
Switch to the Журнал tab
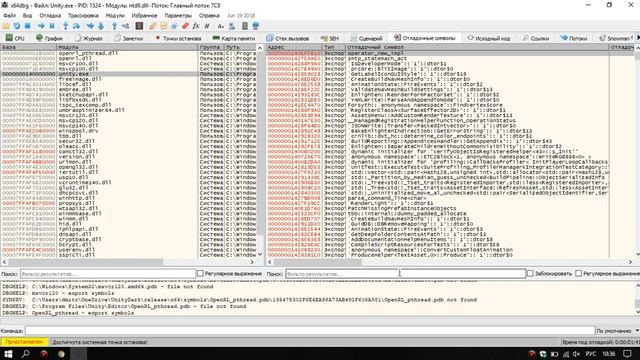(89, 38)
